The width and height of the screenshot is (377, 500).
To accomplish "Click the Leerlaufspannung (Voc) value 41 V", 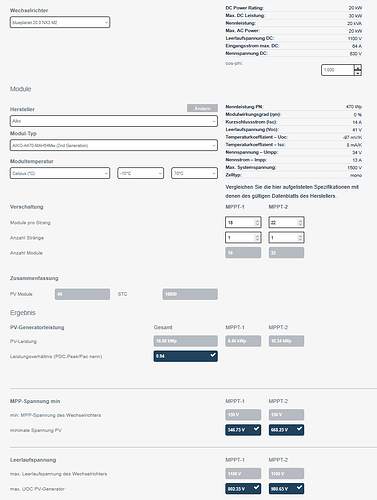I will 357,130.
